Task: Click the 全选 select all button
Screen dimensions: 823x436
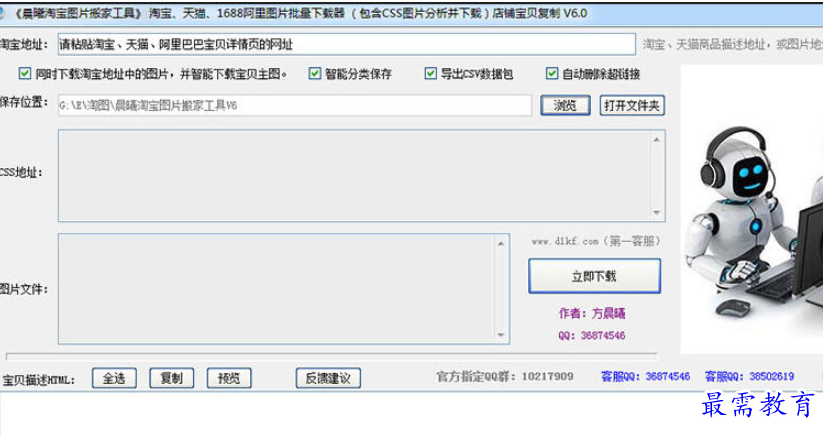Action: [114, 378]
